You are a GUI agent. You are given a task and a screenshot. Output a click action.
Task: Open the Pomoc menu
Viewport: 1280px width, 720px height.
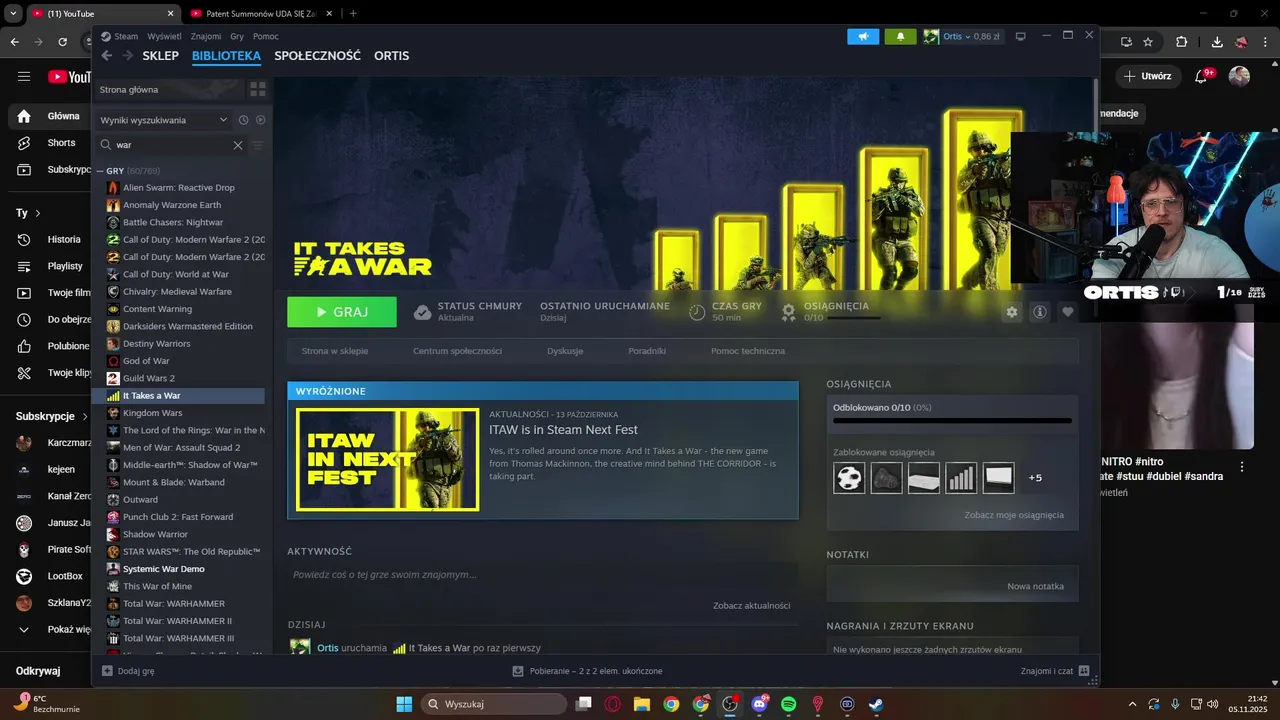tap(266, 36)
